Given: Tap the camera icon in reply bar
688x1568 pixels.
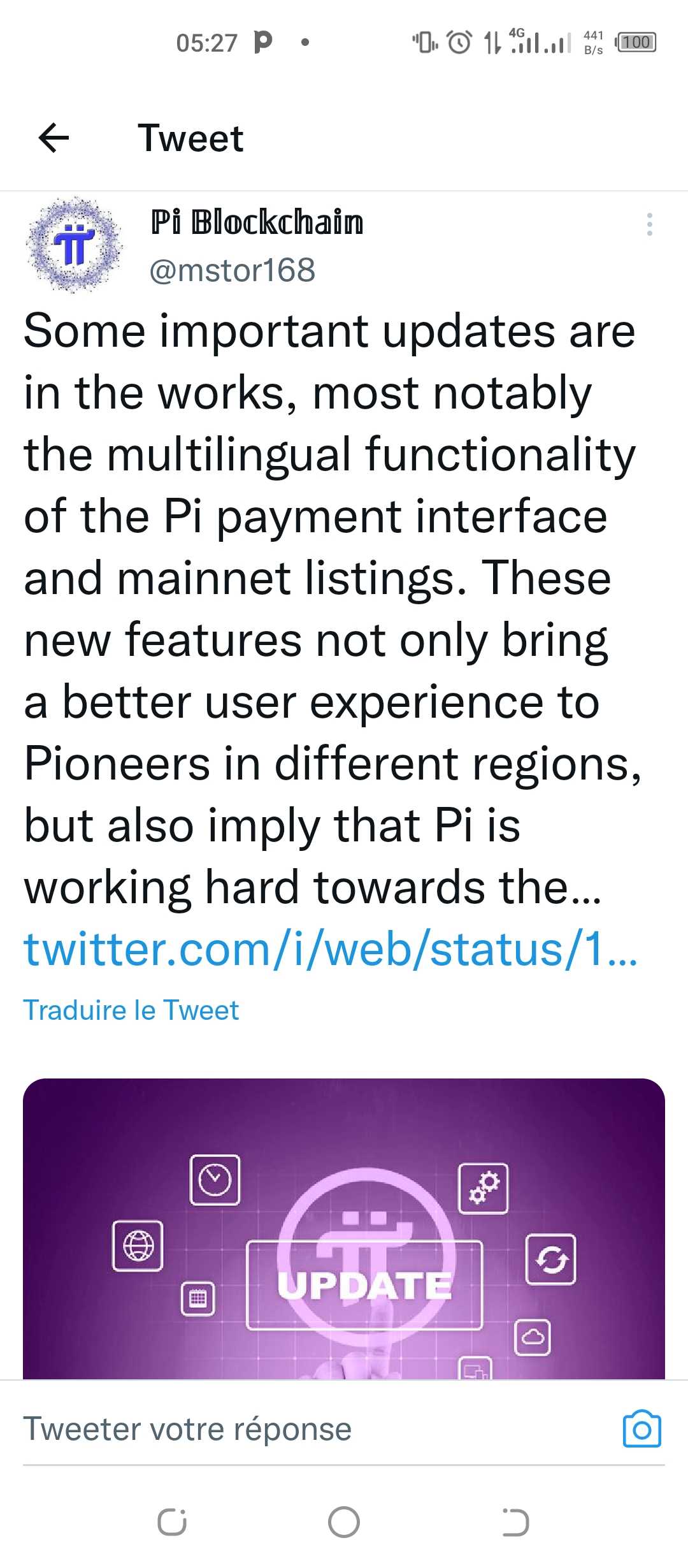Looking at the screenshot, I should (641, 1428).
